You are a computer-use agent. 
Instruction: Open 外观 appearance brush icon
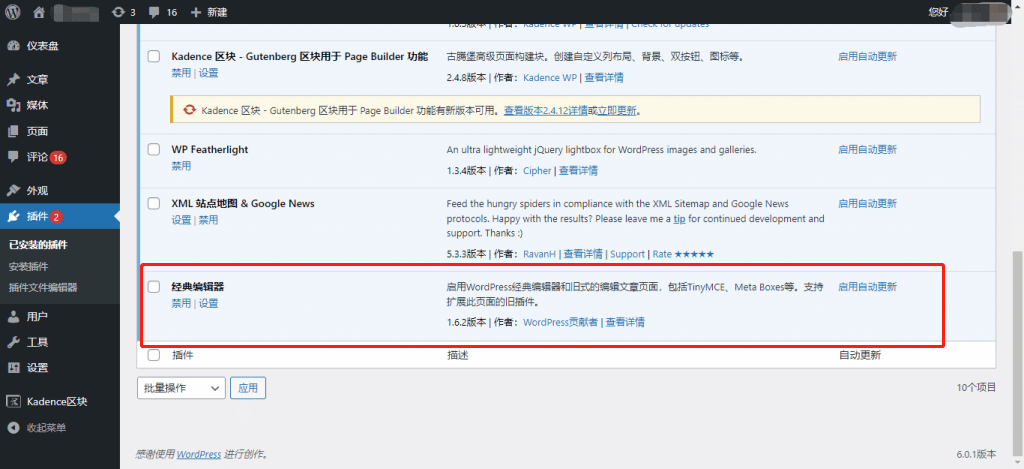(13, 191)
